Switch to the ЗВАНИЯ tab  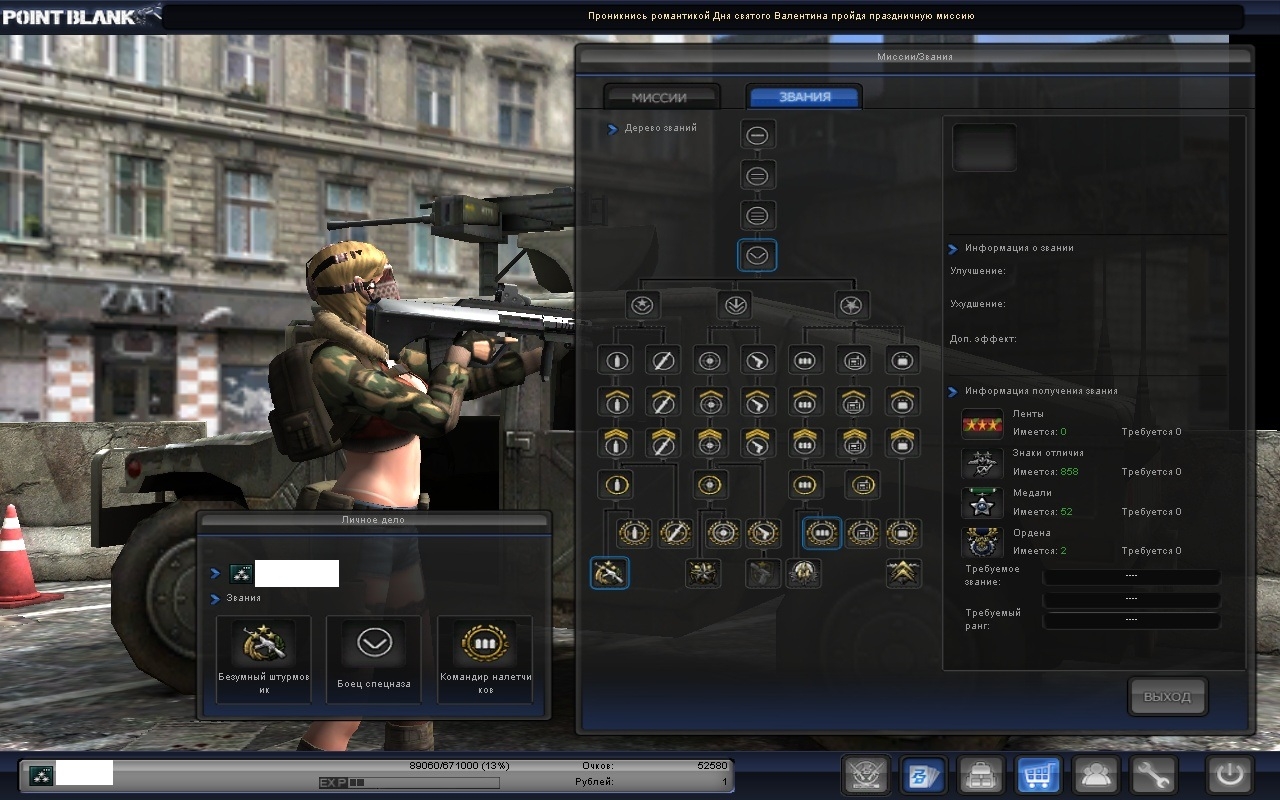pyautogui.click(x=805, y=97)
